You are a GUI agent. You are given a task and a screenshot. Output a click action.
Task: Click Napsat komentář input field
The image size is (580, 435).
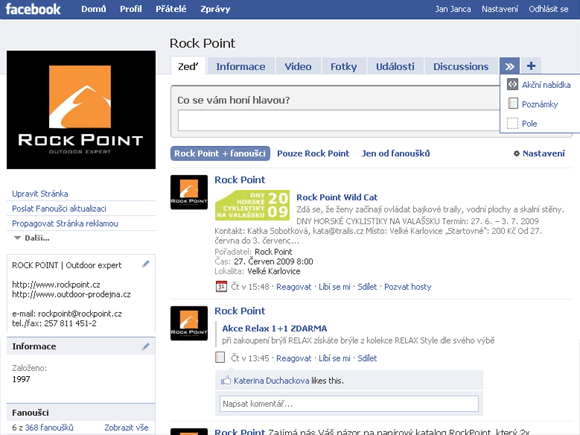[x=349, y=404]
